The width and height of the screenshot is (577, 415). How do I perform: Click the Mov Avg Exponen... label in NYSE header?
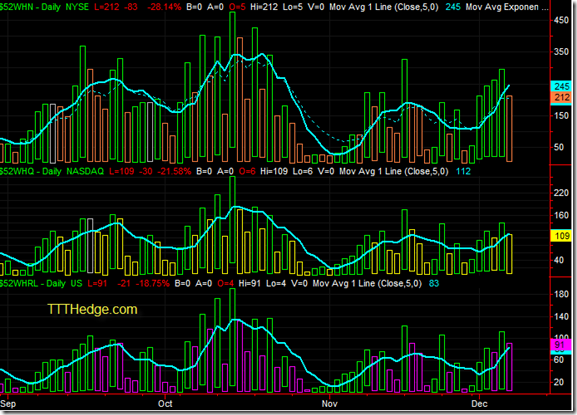(507, 7)
